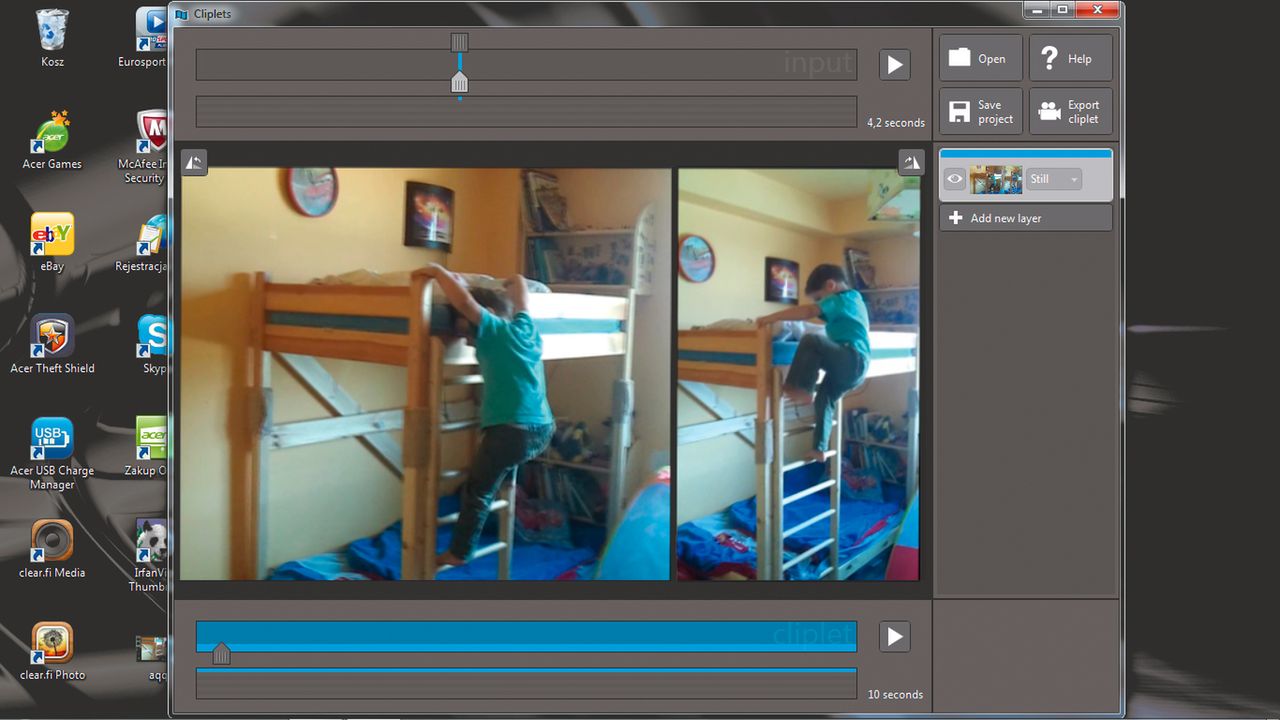Play the cliplet preview
This screenshot has height=720, width=1280.
click(x=895, y=637)
